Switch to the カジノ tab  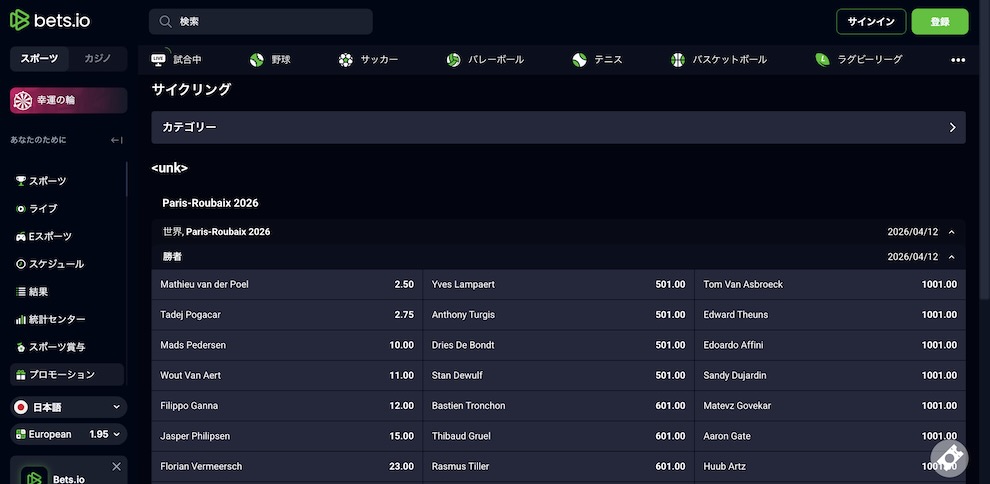pos(98,59)
